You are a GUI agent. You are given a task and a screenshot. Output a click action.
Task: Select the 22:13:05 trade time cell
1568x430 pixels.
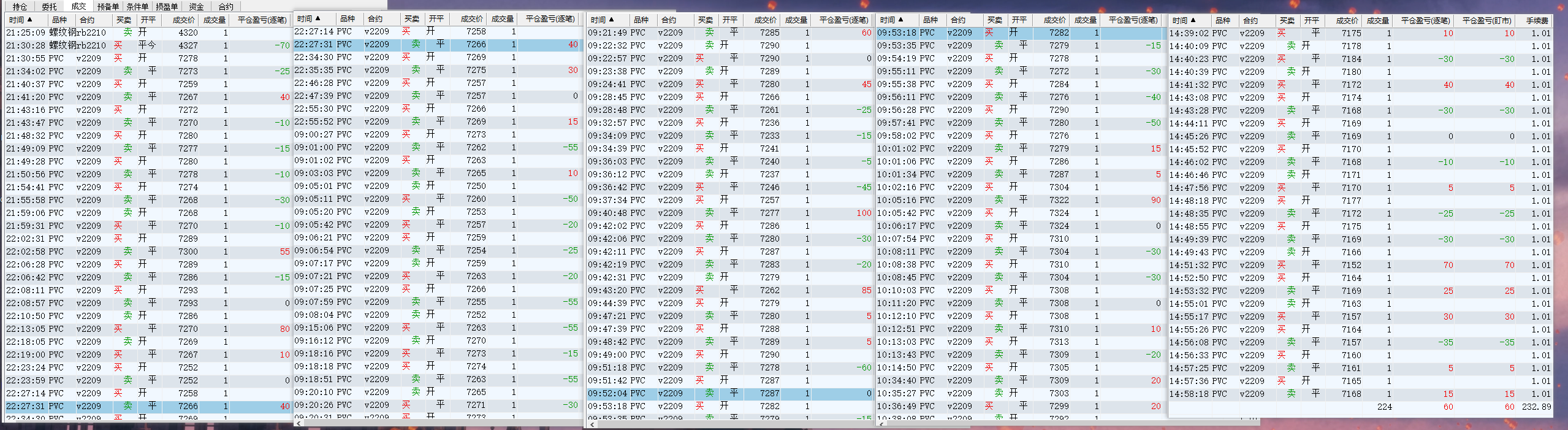click(26, 329)
